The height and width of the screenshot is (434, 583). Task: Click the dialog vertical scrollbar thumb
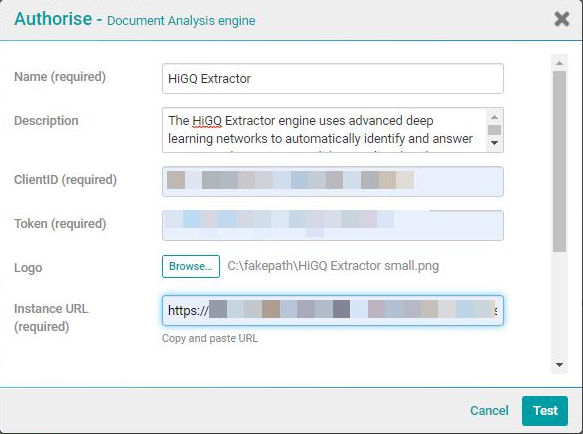(x=559, y=162)
